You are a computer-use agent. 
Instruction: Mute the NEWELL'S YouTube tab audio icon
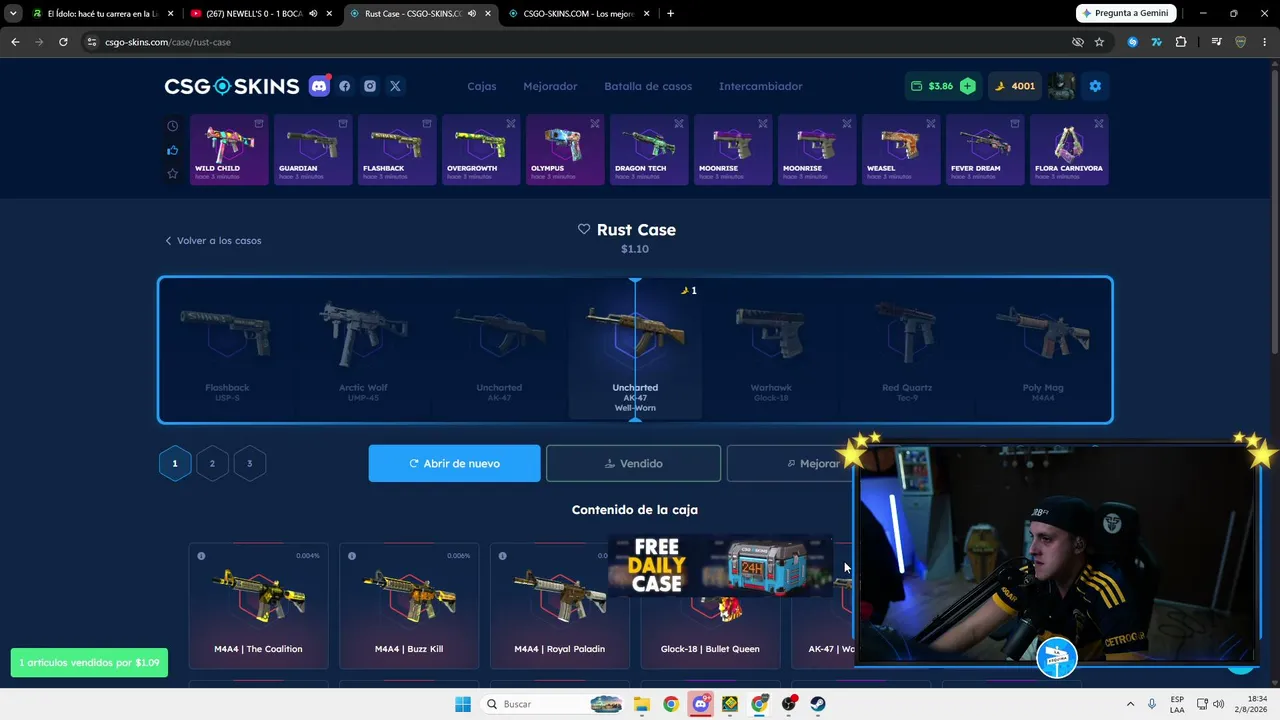[313, 14]
